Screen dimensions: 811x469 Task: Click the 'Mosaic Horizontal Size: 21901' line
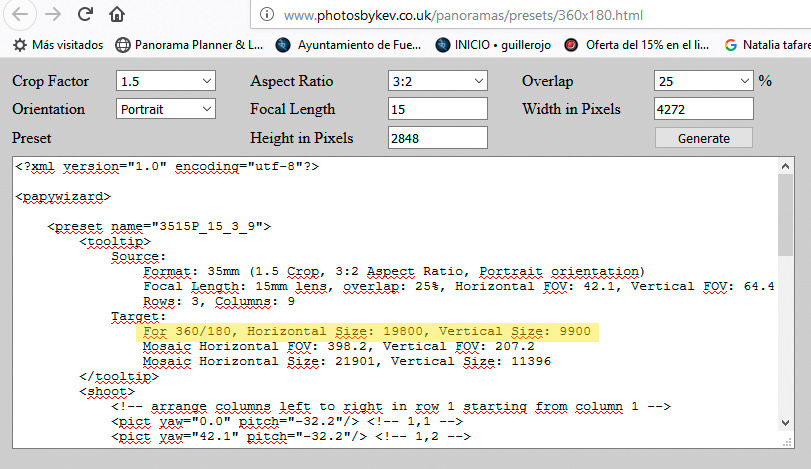pyautogui.click(x=347, y=361)
